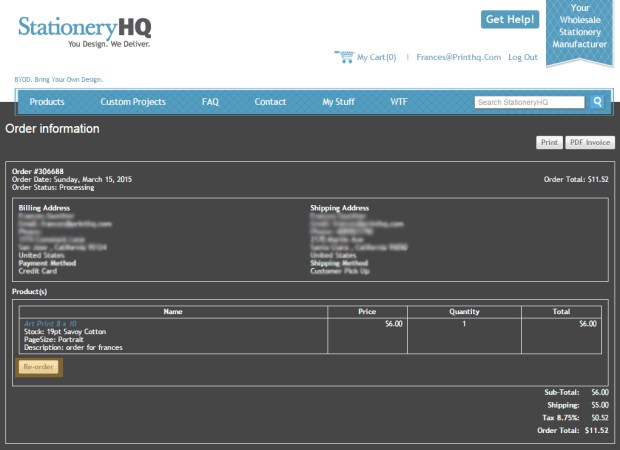Open the Products menu
The width and height of the screenshot is (620, 450).
click(x=47, y=102)
